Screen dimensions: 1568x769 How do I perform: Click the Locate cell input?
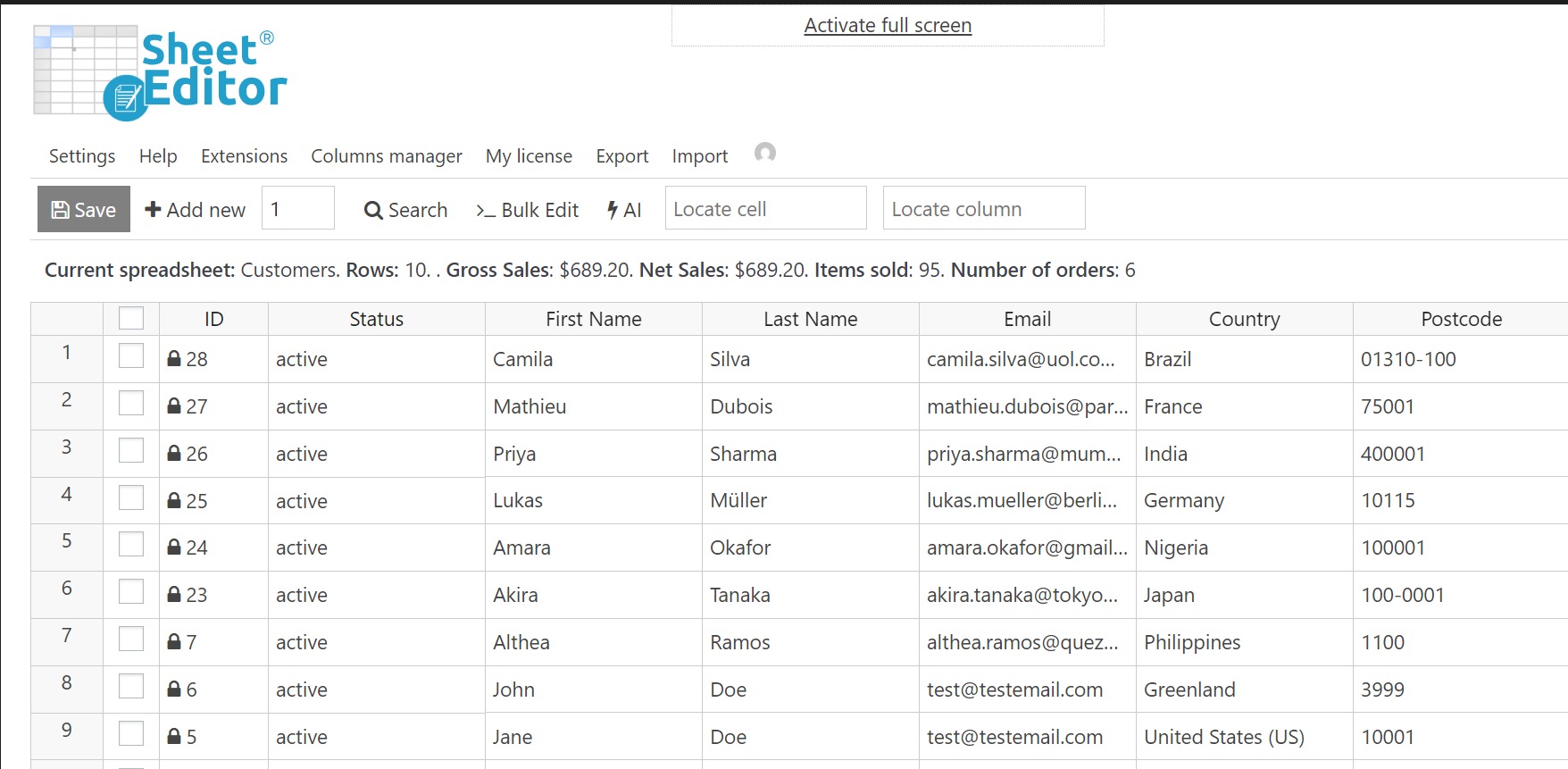[x=766, y=208]
